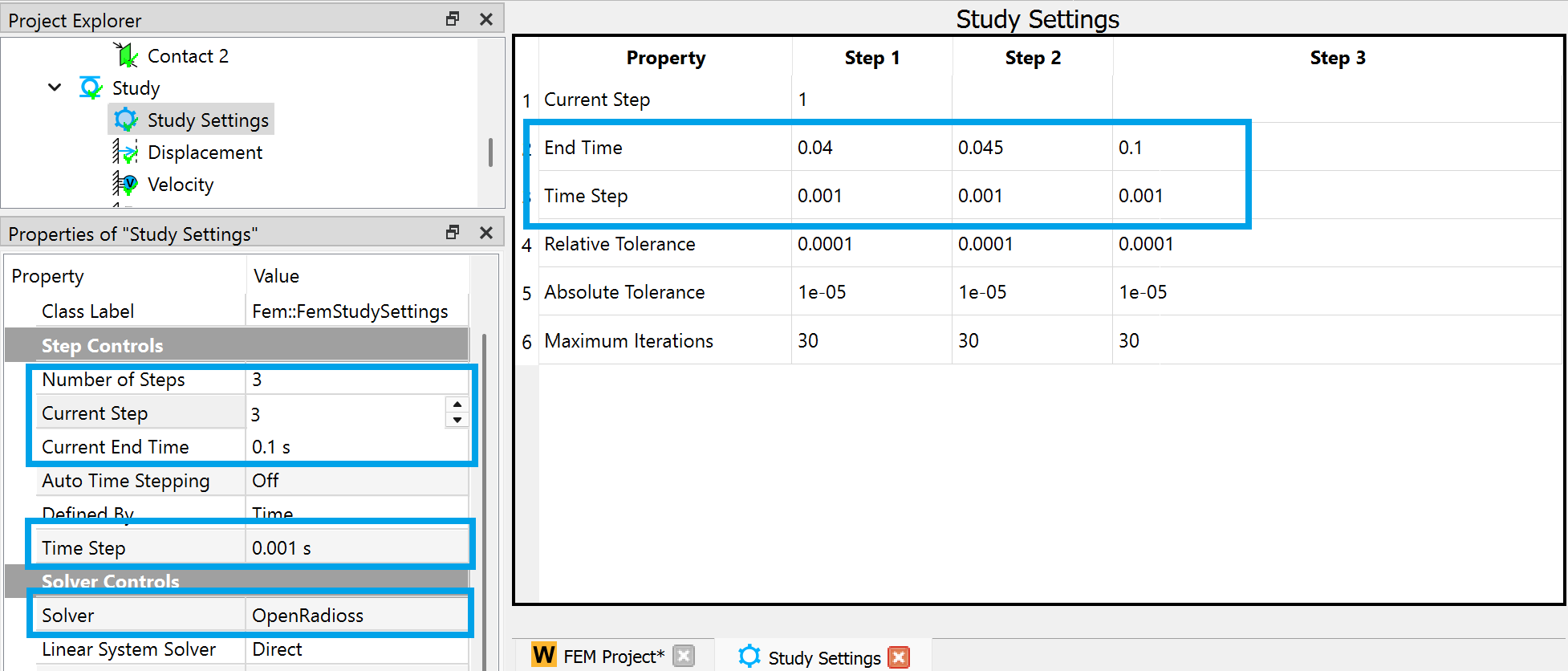This screenshot has height=671, width=1568.
Task: Open the Defined By Time value
Action: (356, 513)
